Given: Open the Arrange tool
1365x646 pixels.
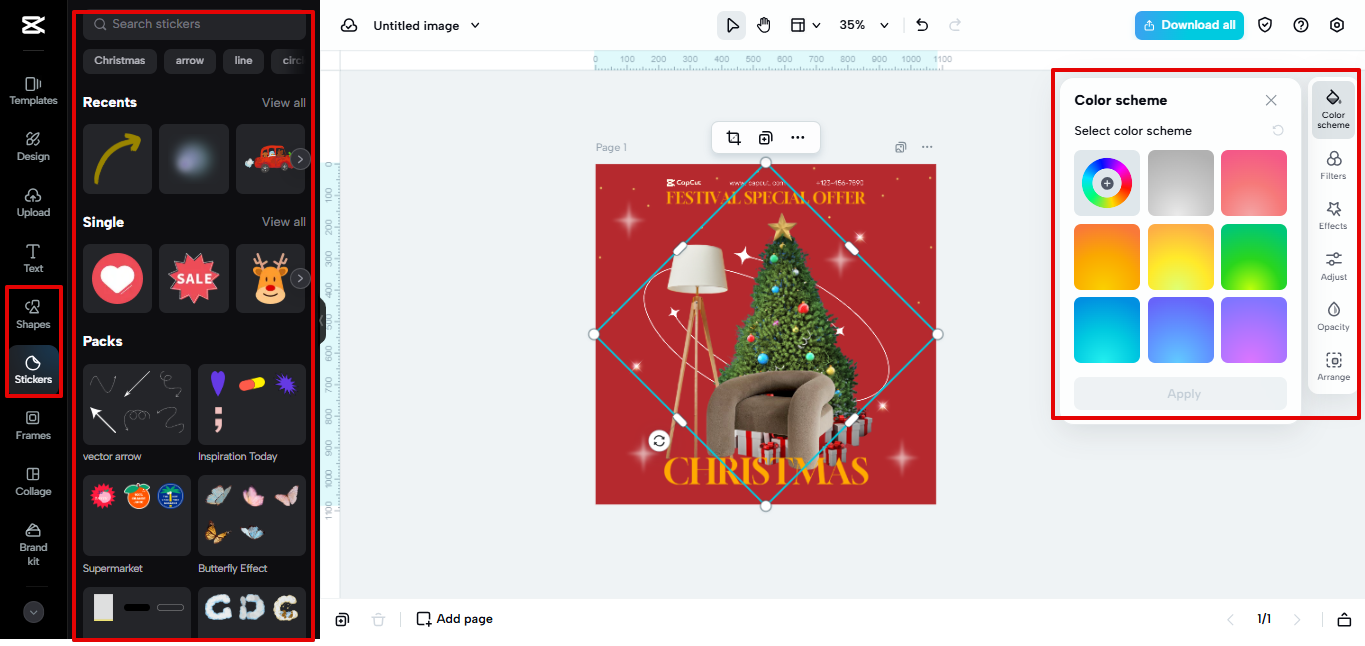Looking at the screenshot, I should tap(1333, 367).
